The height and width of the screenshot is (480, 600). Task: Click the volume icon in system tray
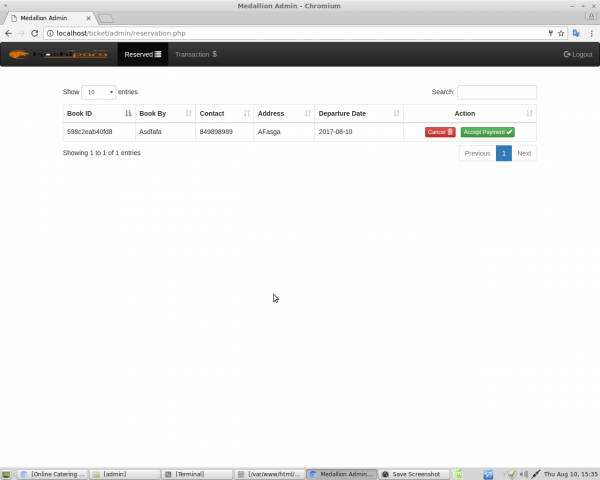[524, 475]
